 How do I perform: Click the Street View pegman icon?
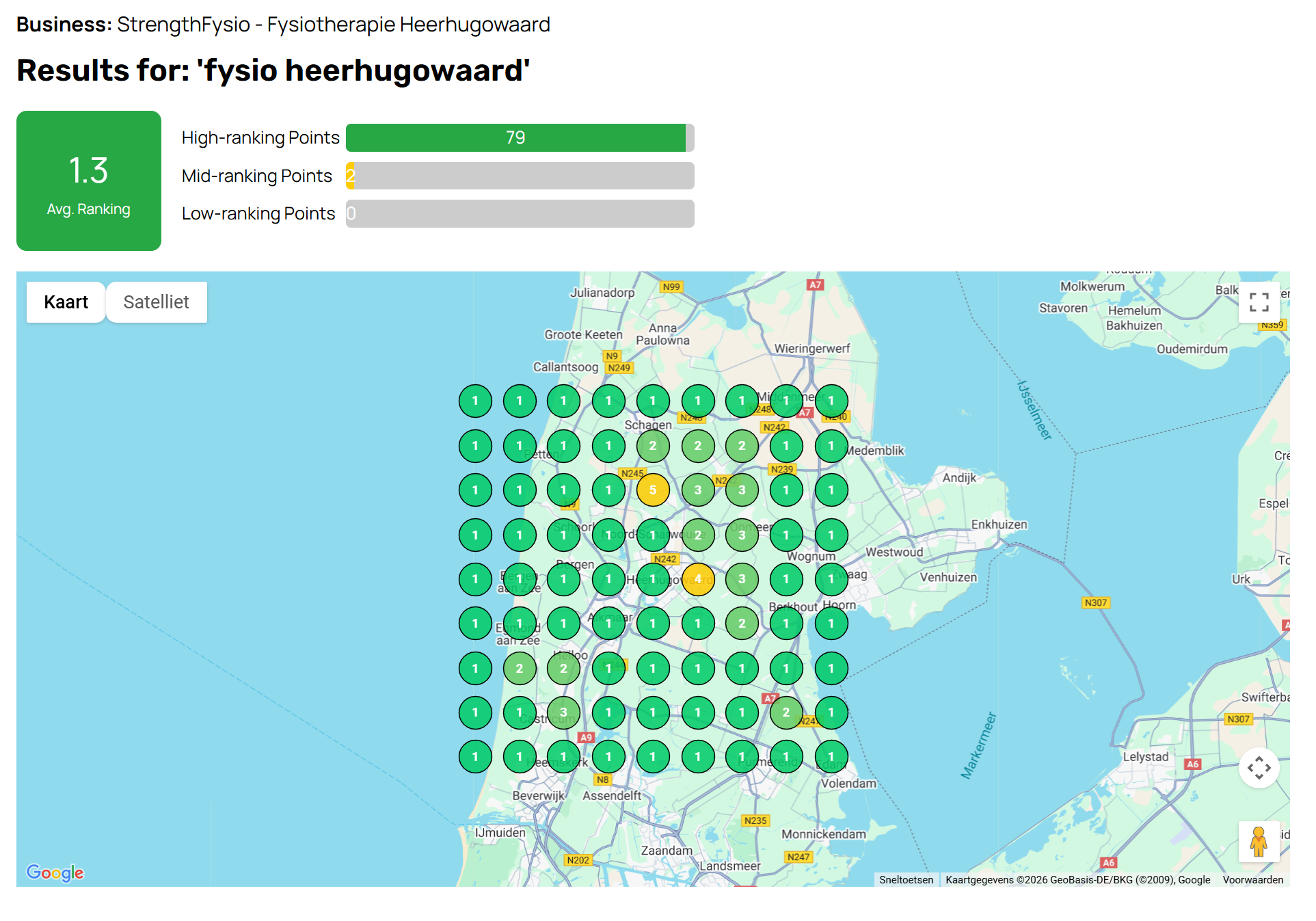1259,842
